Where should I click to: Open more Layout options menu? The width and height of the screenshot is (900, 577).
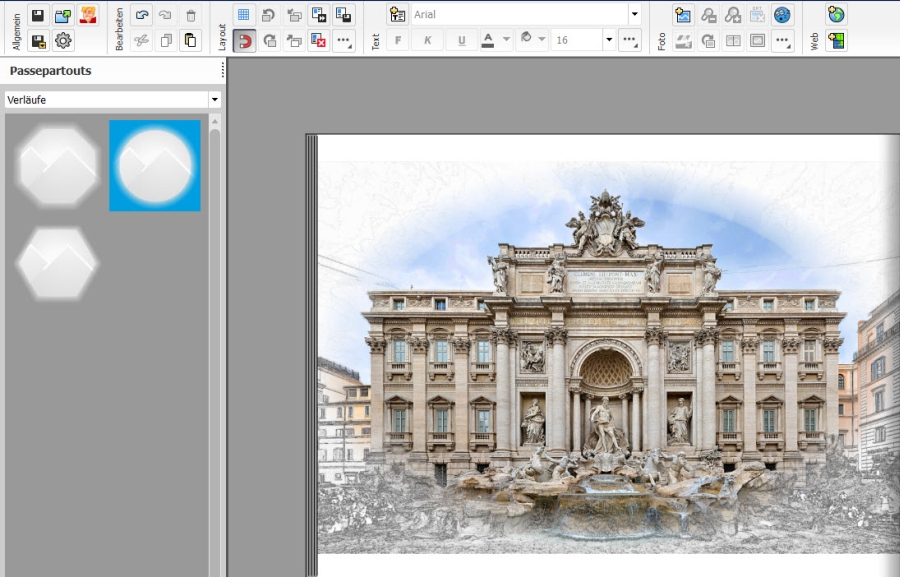343,41
